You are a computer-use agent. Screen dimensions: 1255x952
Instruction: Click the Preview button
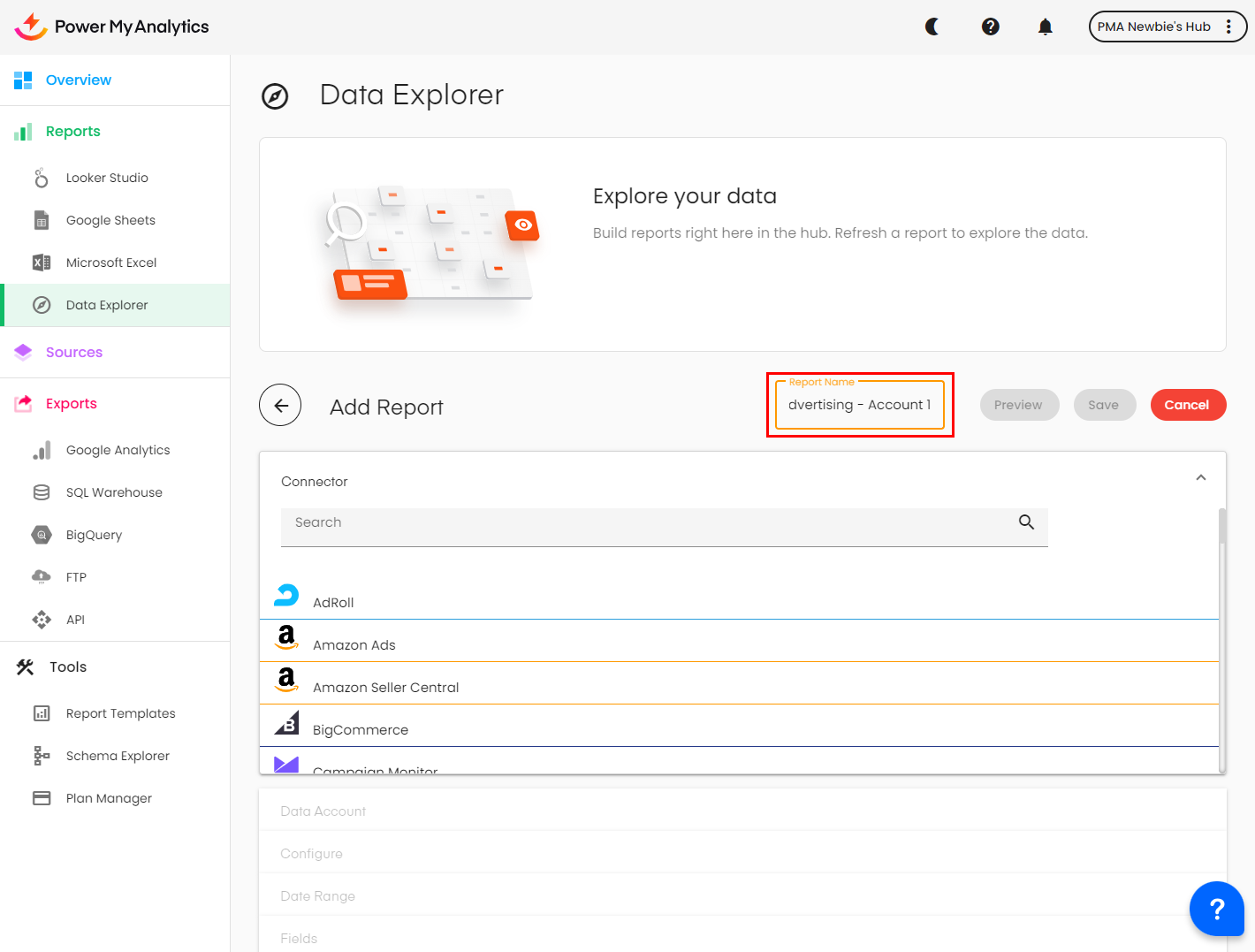click(1018, 405)
